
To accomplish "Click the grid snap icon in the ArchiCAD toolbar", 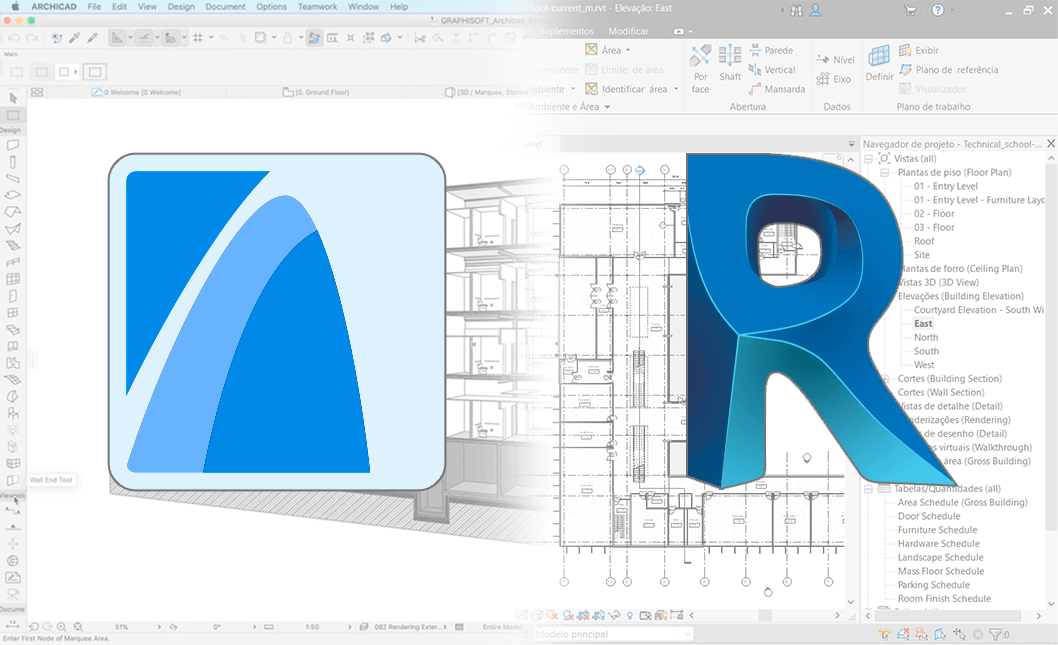I will [198, 38].
